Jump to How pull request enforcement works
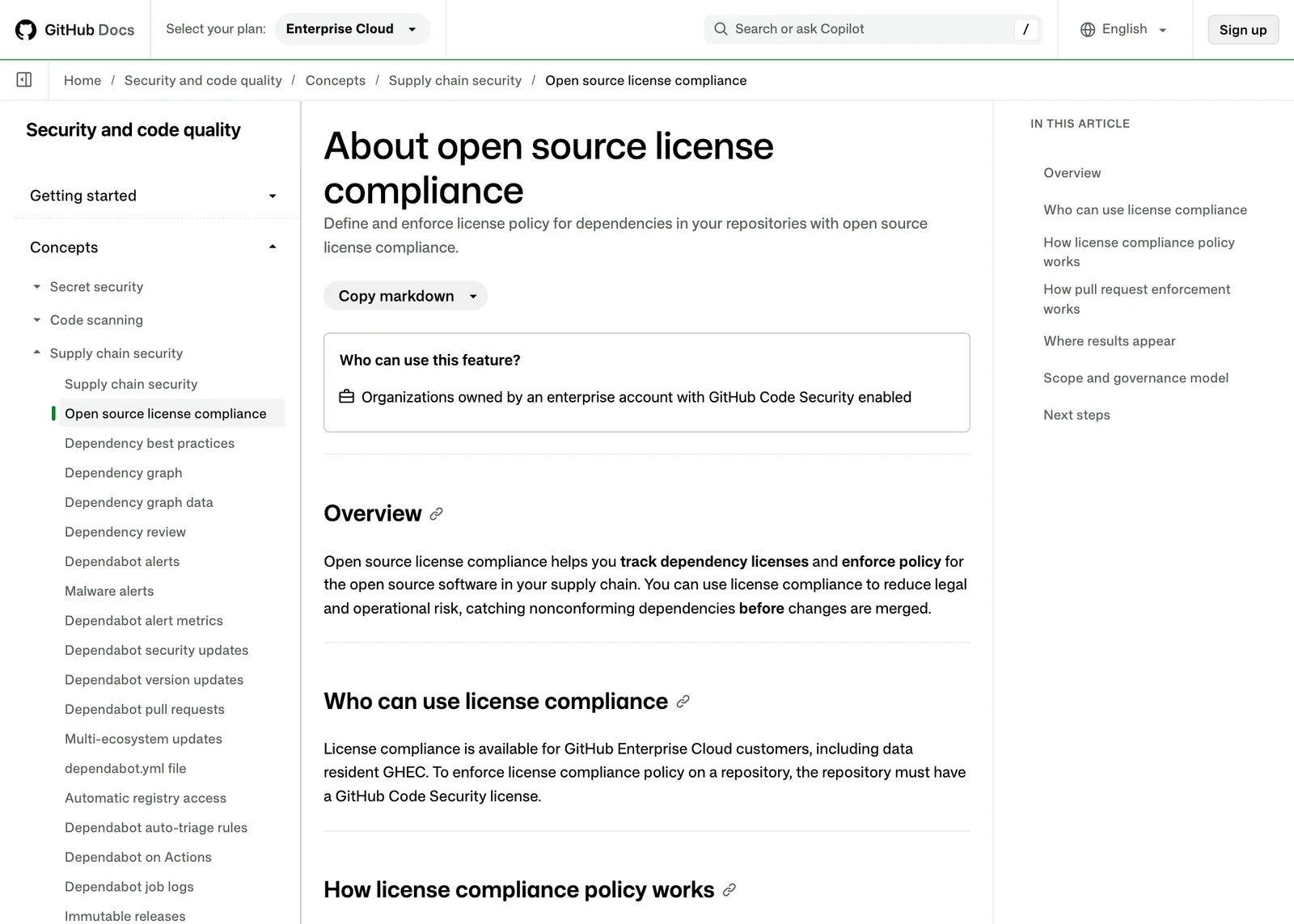The height and width of the screenshot is (924, 1294). click(1136, 299)
